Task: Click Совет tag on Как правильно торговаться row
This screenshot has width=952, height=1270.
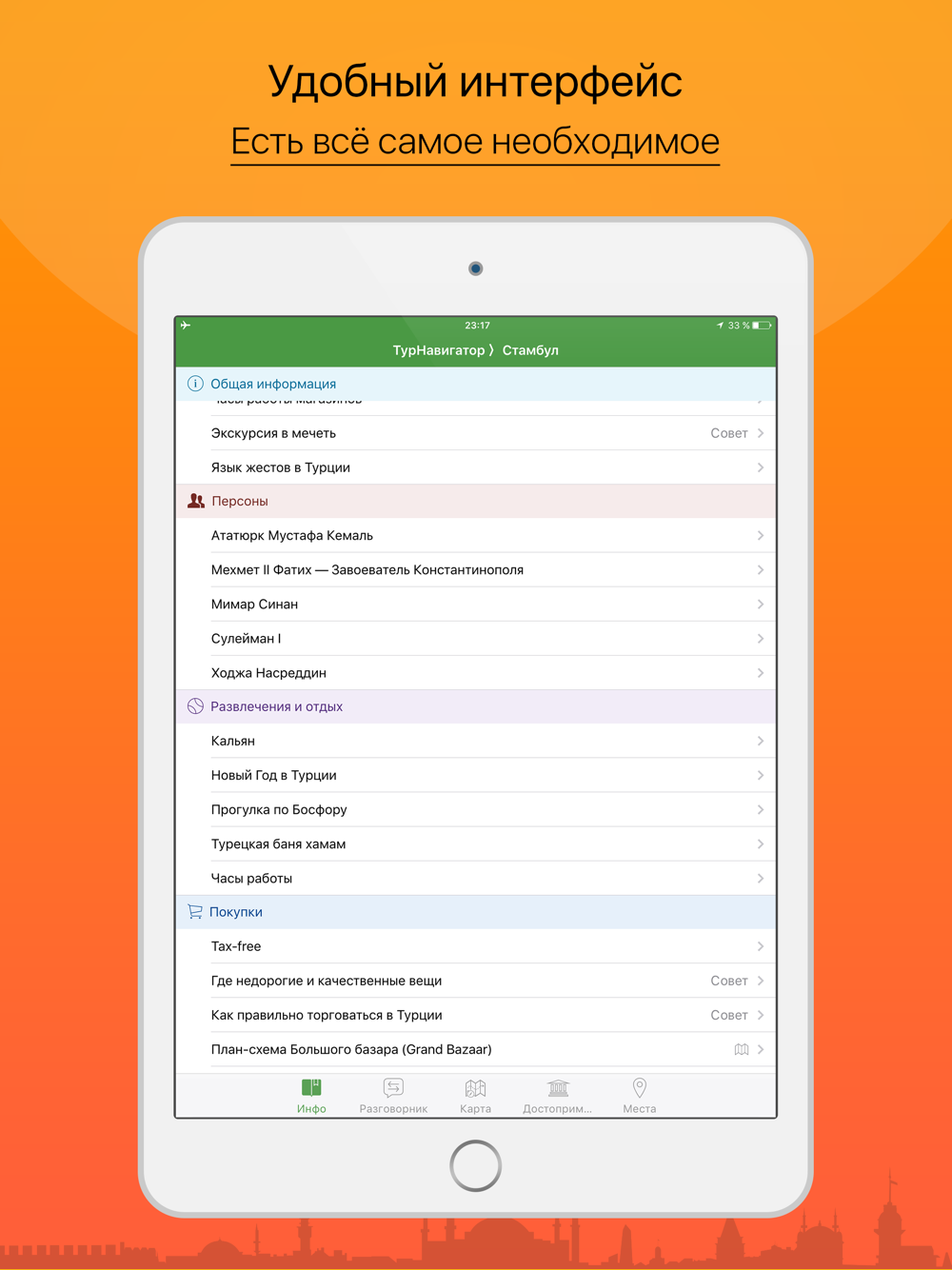Action: tap(729, 1015)
